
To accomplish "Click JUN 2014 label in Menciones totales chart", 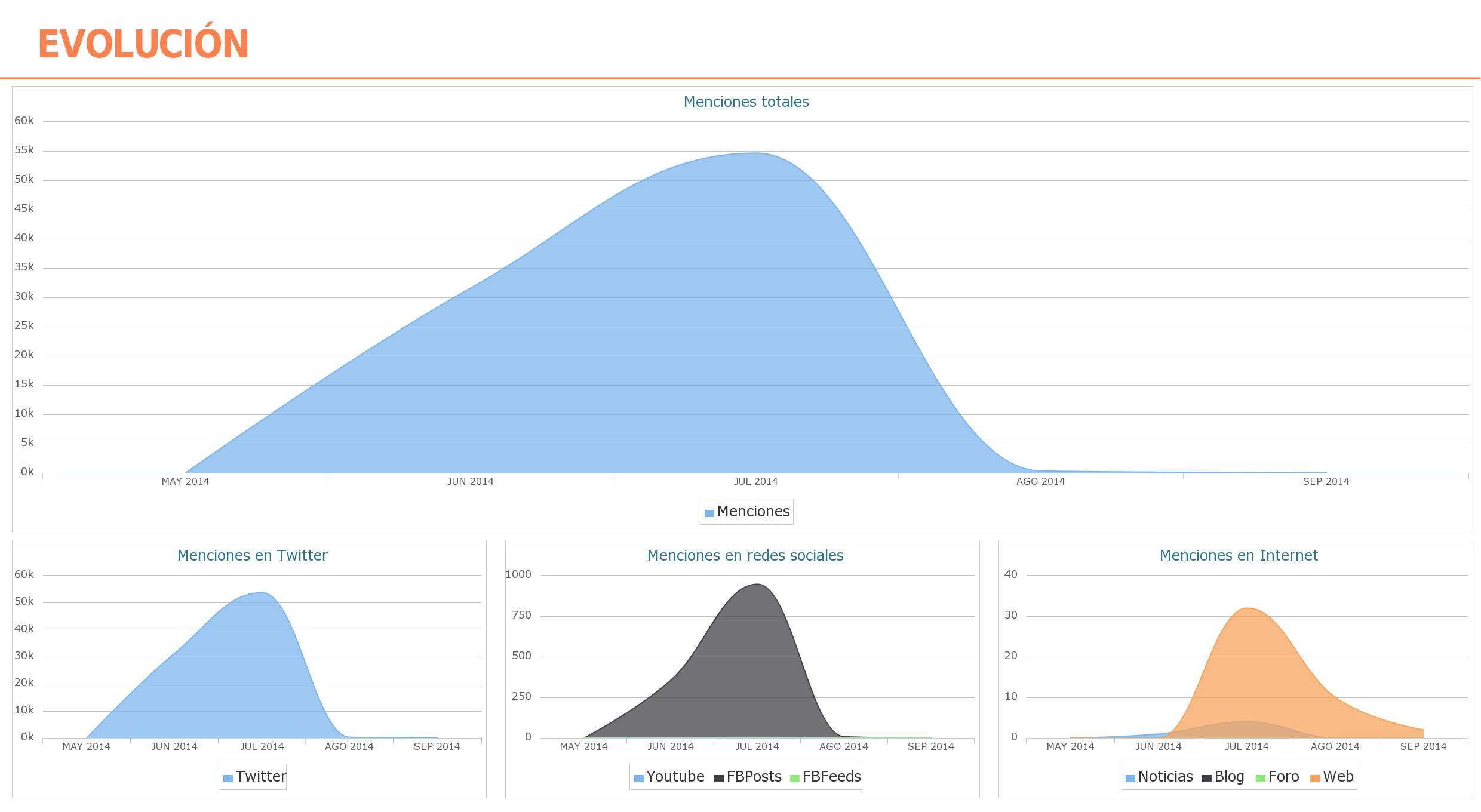I will 471,482.
